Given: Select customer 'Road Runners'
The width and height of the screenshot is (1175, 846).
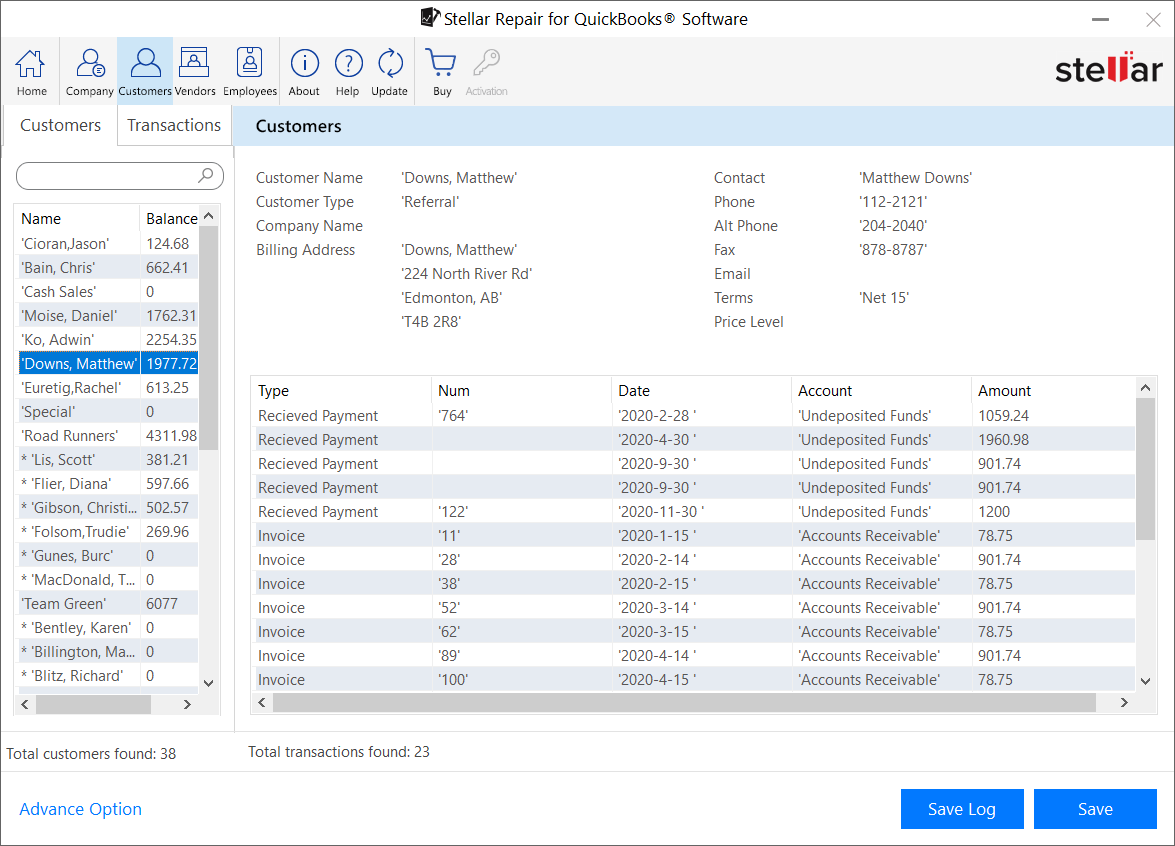Looking at the screenshot, I should click(109, 435).
